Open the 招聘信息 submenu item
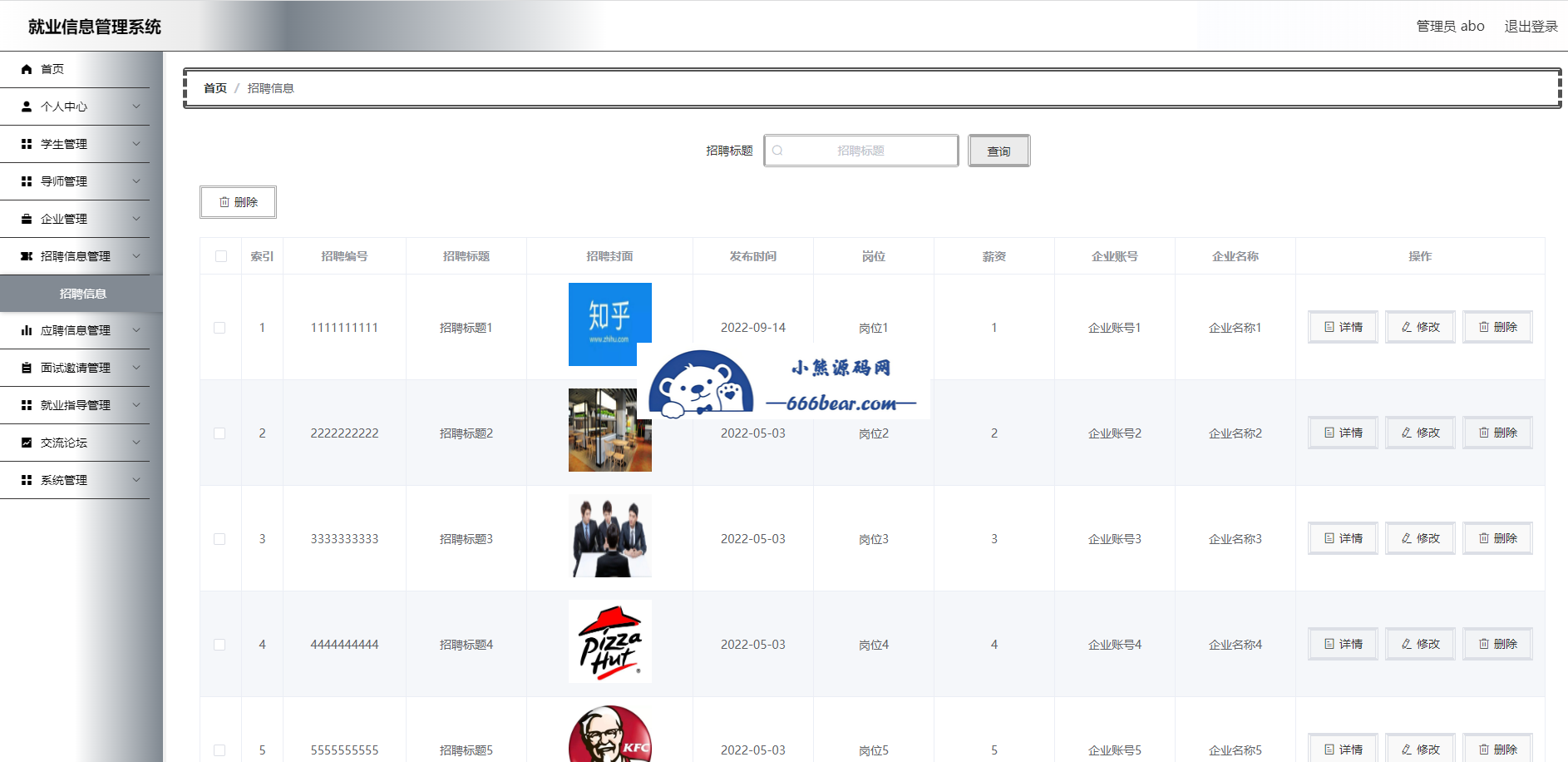This screenshot has height=762, width=1568. click(82, 294)
